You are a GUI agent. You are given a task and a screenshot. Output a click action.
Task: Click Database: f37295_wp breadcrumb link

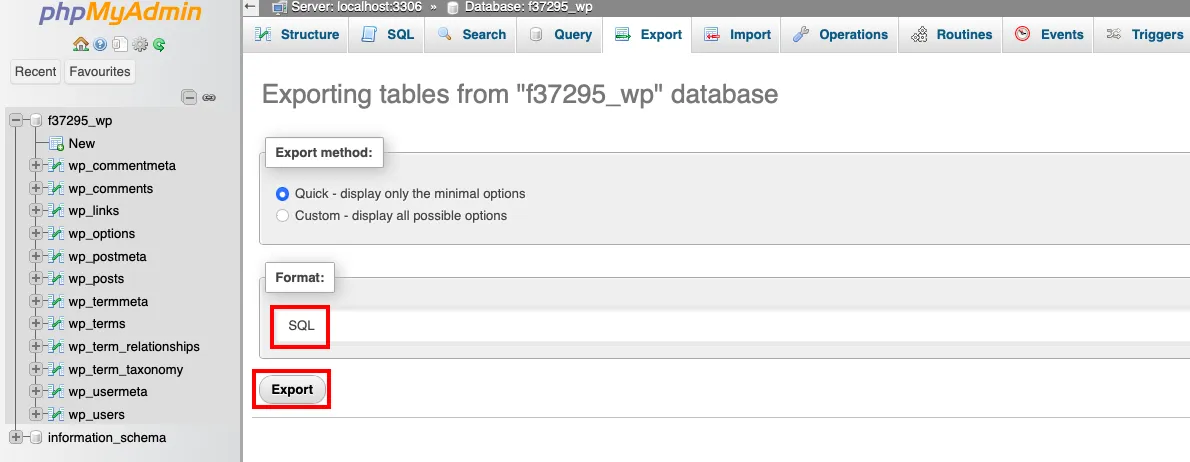[x=529, y=7]
